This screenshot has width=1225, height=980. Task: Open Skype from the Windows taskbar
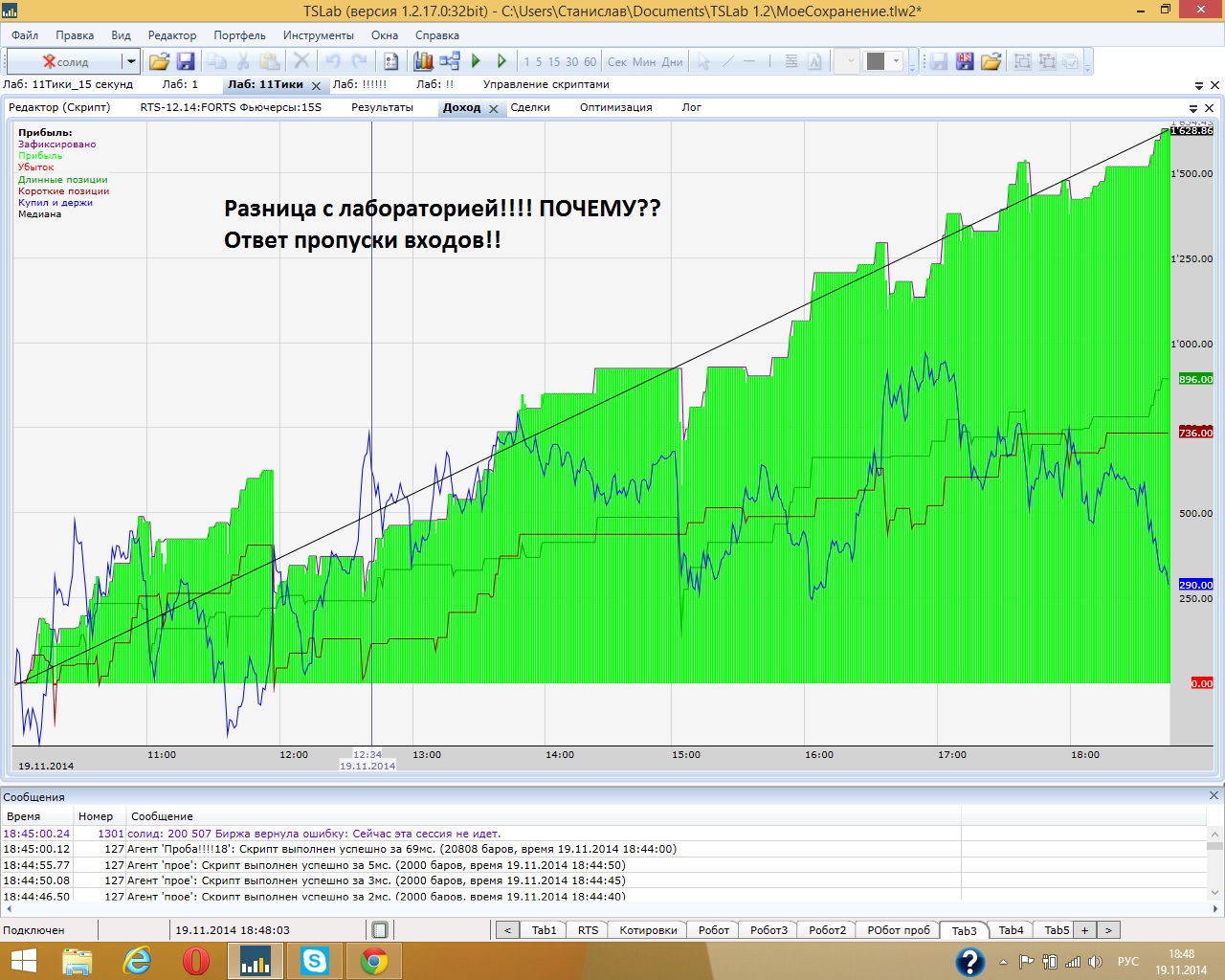pyautogui.click(x=314, y=960)
